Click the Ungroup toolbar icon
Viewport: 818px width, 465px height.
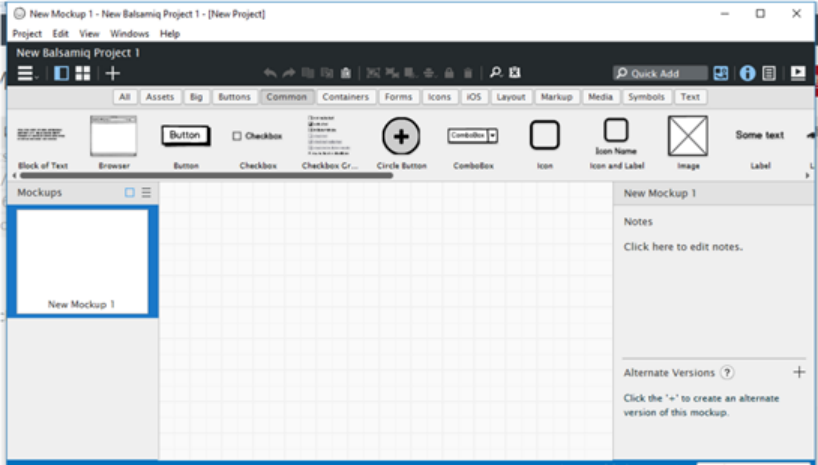(x=392, y=73)
